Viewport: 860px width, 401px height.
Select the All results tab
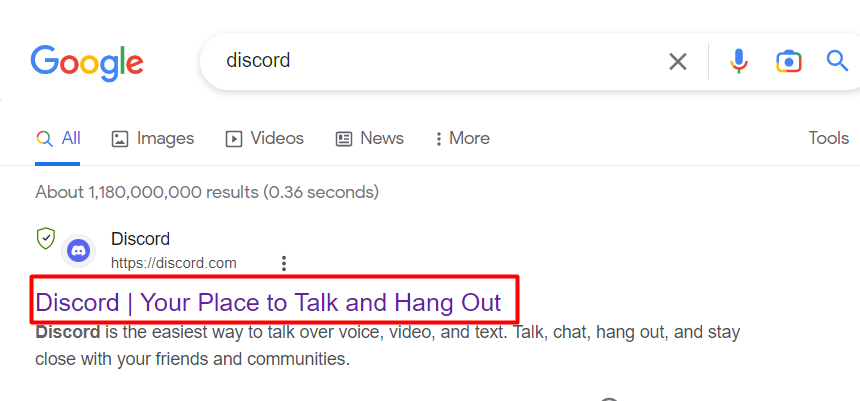[x=58, y=138]
